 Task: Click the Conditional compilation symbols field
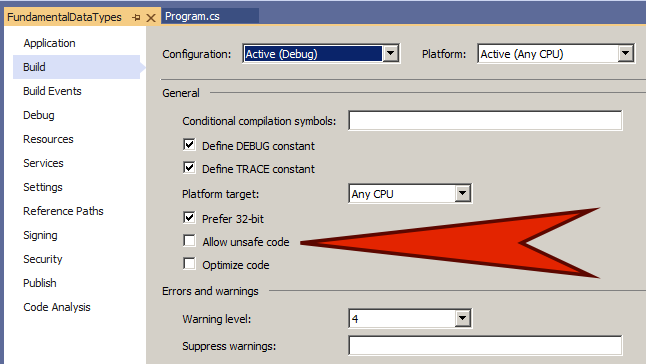tap(485, 120)
